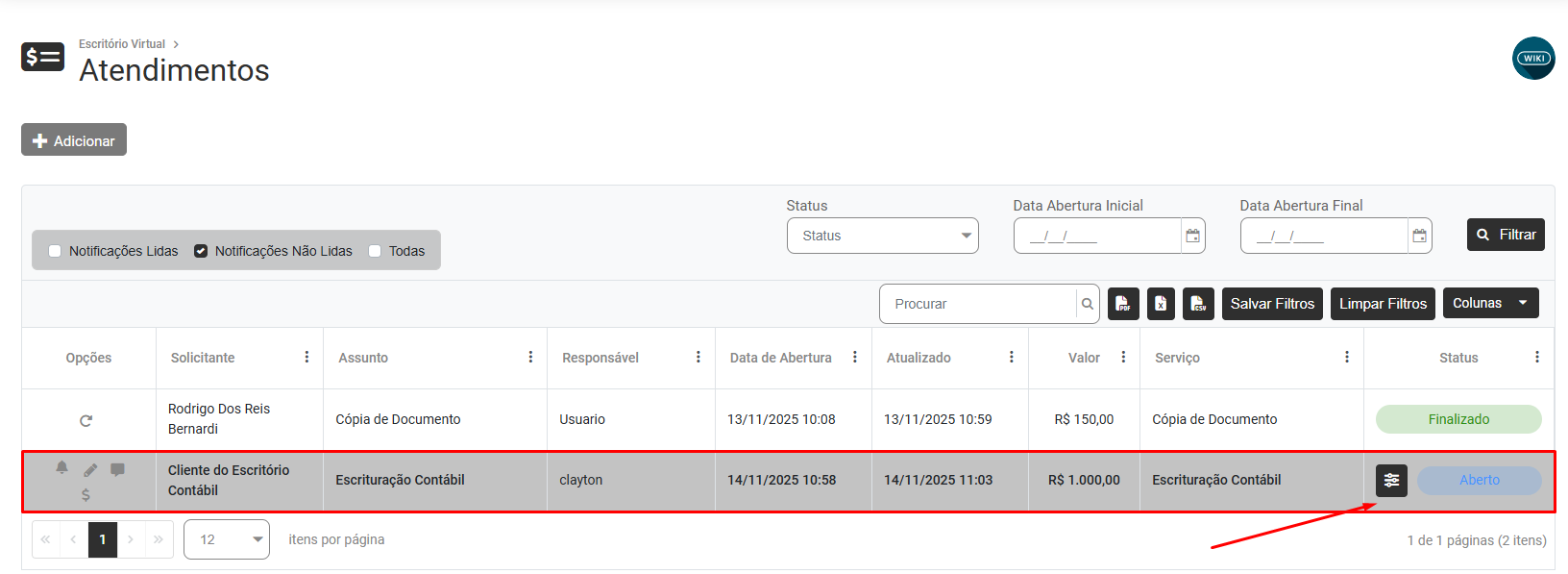The width and height of the screenshot is (1568, 574).
Task: Uncheck the Notificações Não Lidas checkbox
Action: tap(201, 251)
